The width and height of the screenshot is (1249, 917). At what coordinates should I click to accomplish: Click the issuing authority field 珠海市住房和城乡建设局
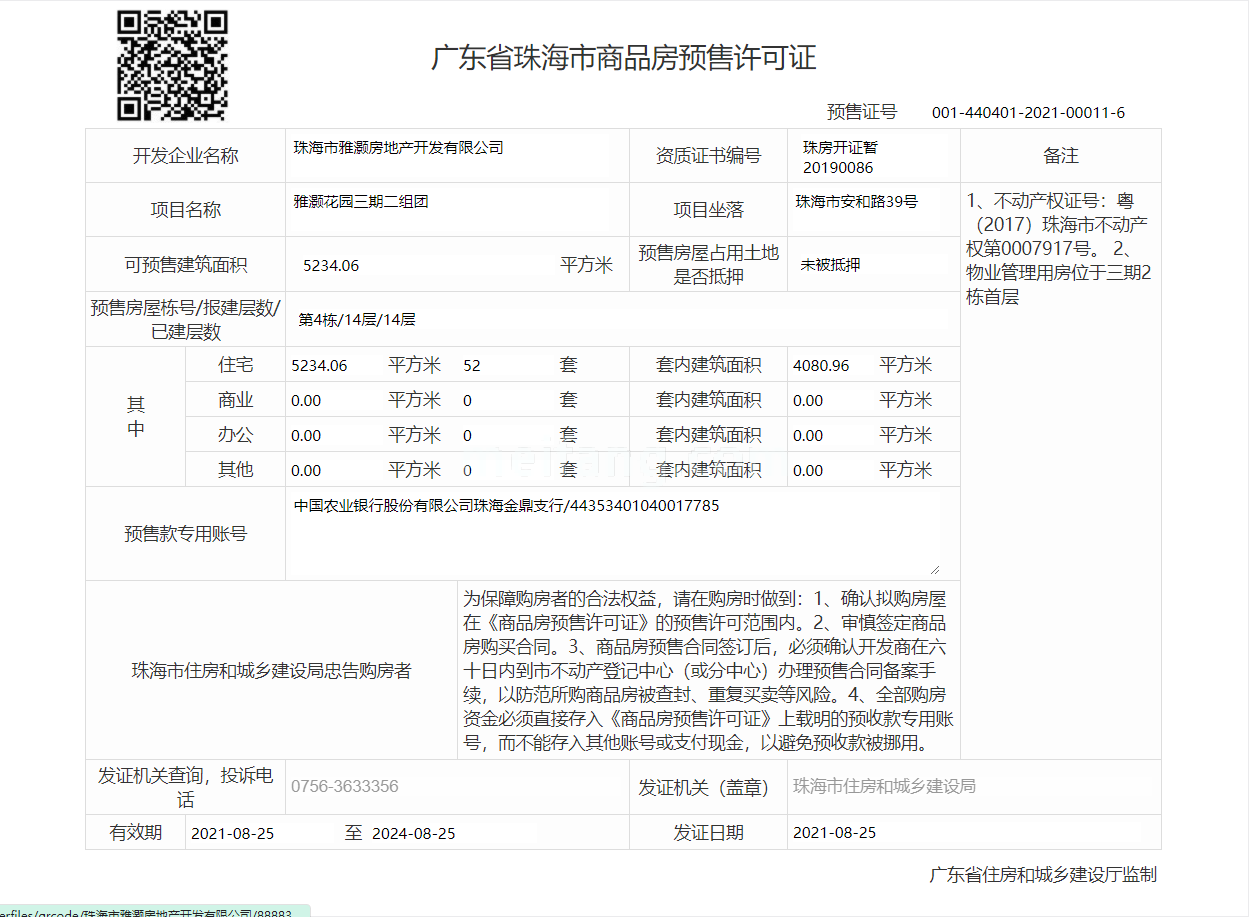pyautogui.click(x=884, y=786)
